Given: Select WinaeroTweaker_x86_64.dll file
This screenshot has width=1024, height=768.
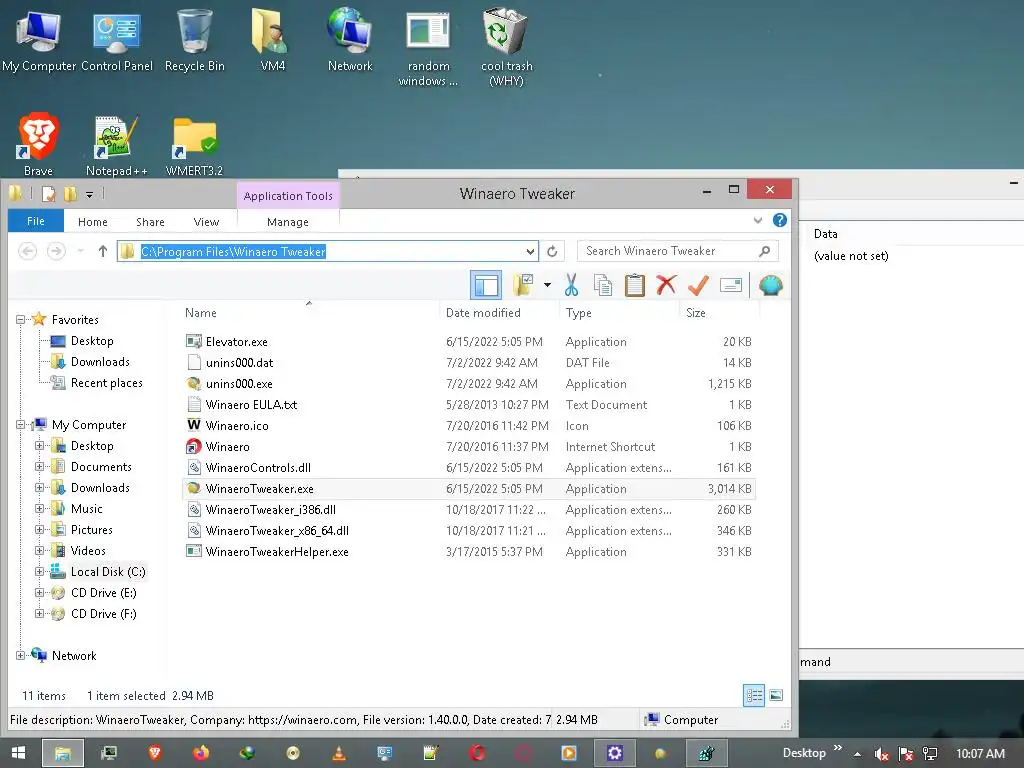Looking at the screenshot, I should 277,531.
